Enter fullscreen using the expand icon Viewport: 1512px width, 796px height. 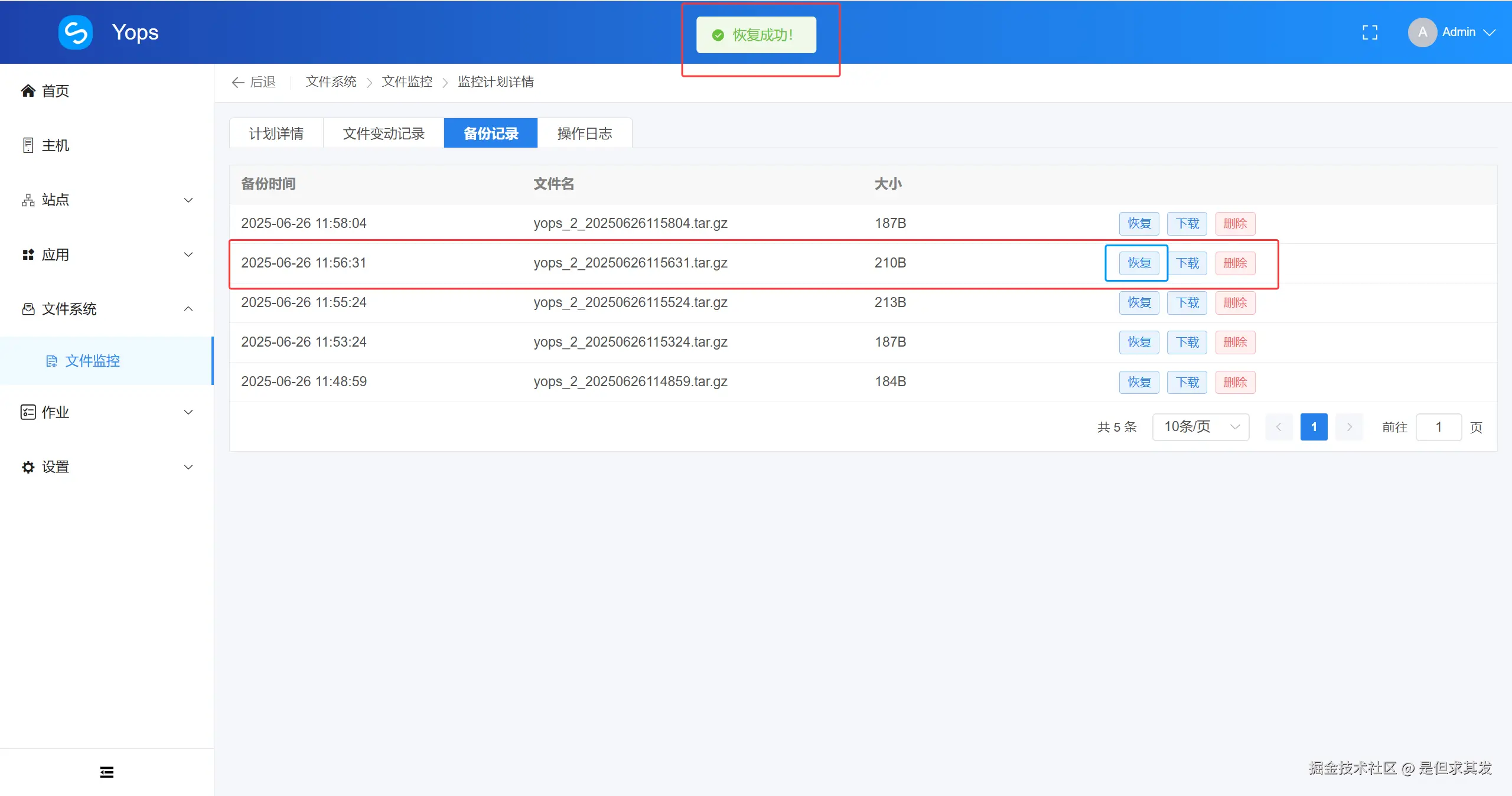1370,32
